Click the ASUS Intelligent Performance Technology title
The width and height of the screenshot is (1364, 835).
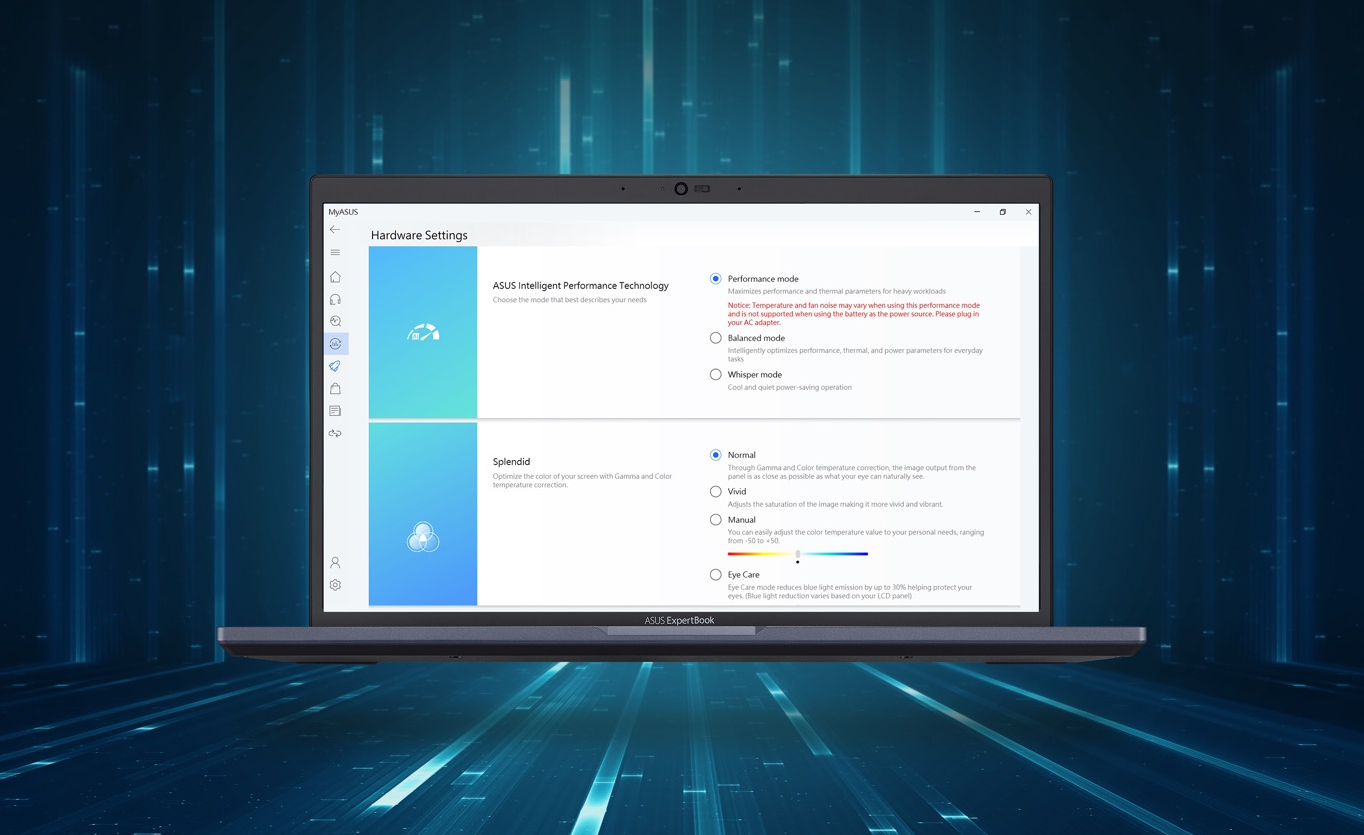[x=580, y=285]
